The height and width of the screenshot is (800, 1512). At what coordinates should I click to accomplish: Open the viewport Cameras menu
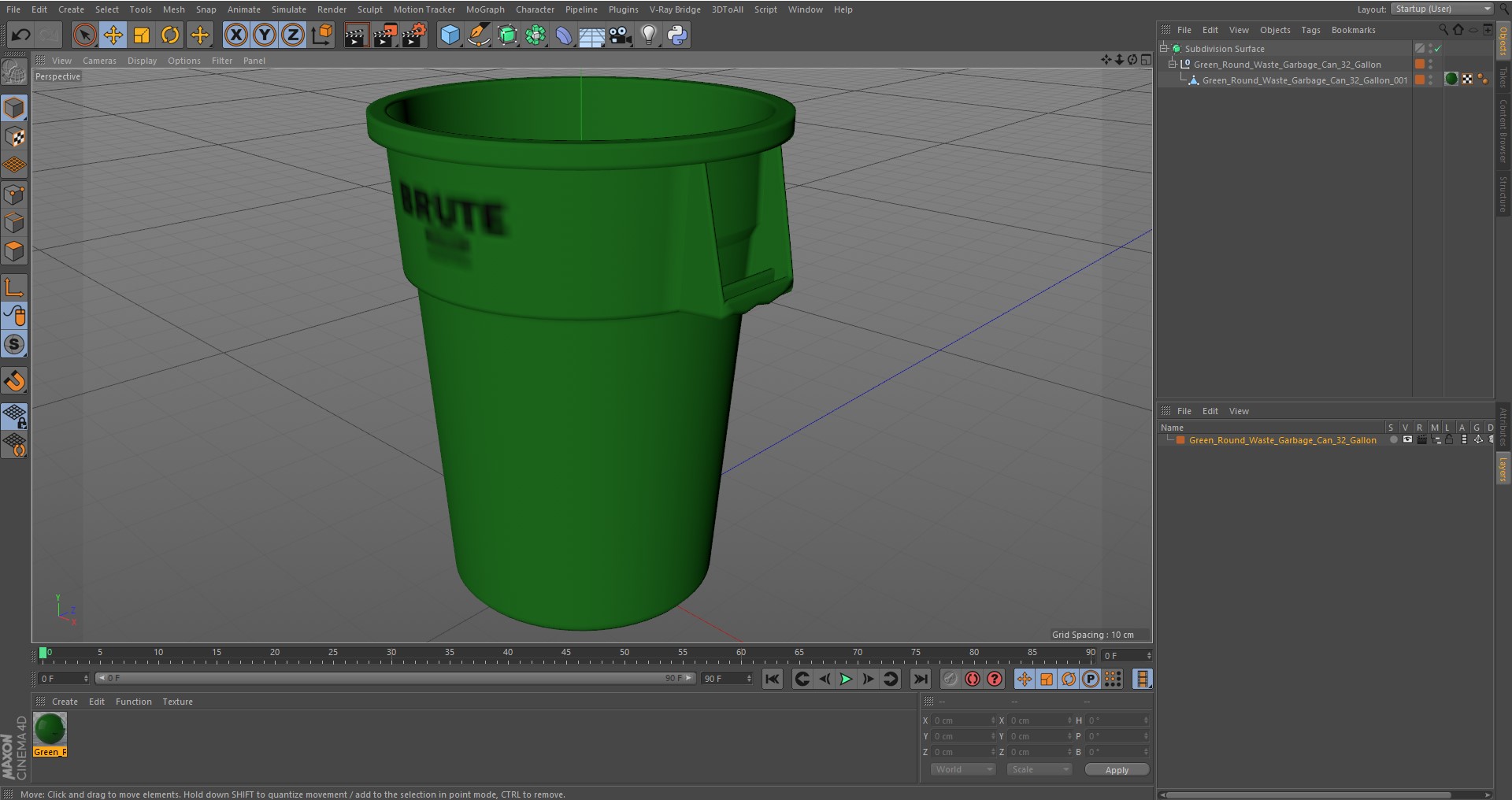point(99,61)
